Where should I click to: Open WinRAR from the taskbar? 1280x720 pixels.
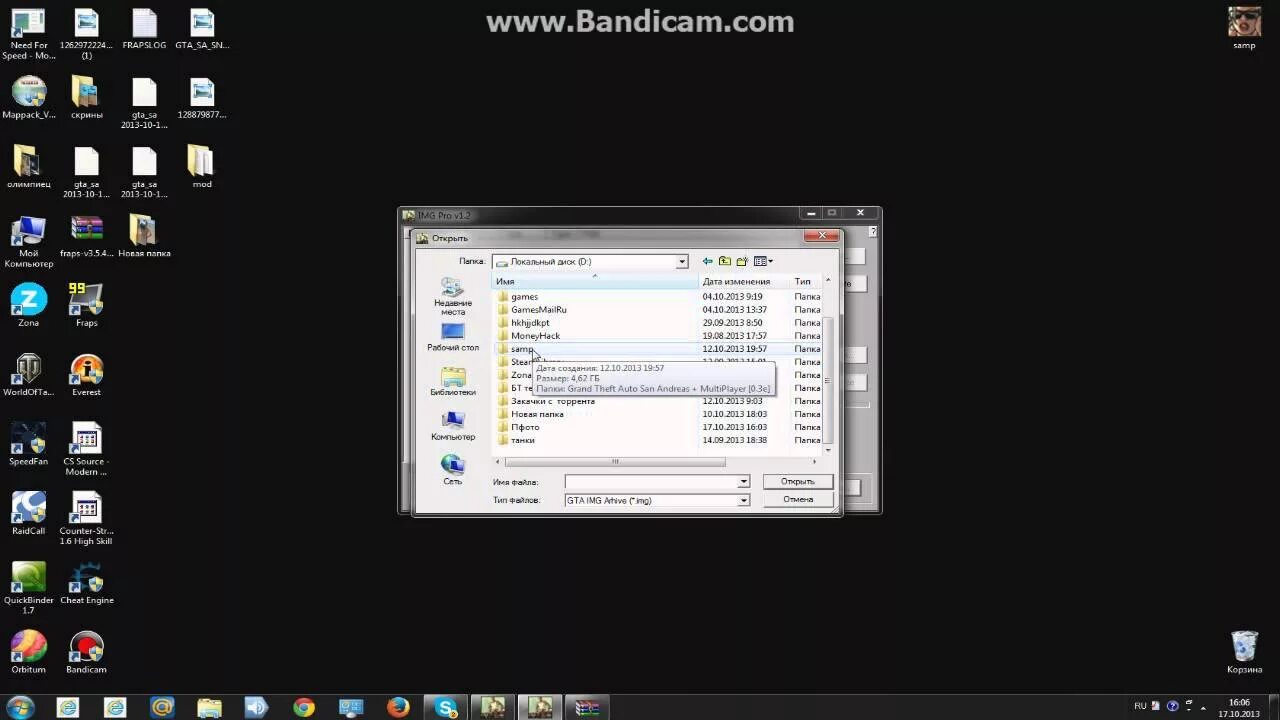click(587, 707)
